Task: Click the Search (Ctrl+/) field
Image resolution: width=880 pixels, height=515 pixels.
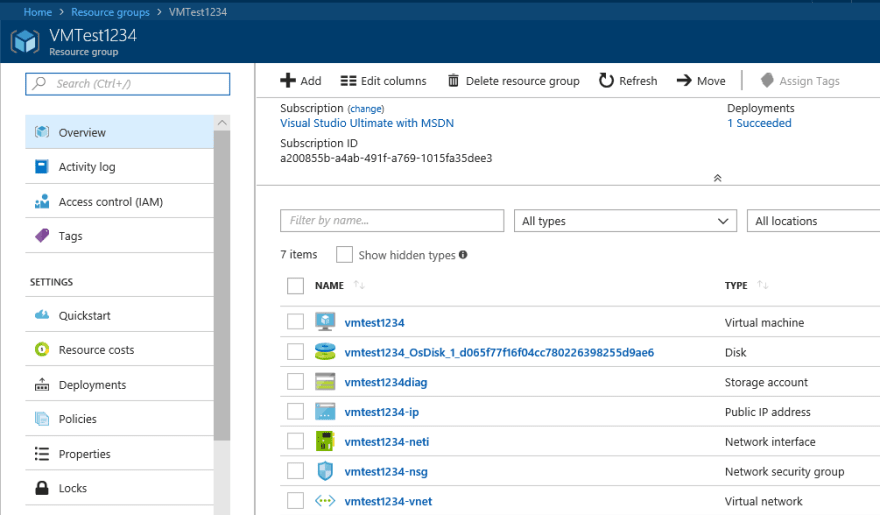Action: click(x=127, y=84)
